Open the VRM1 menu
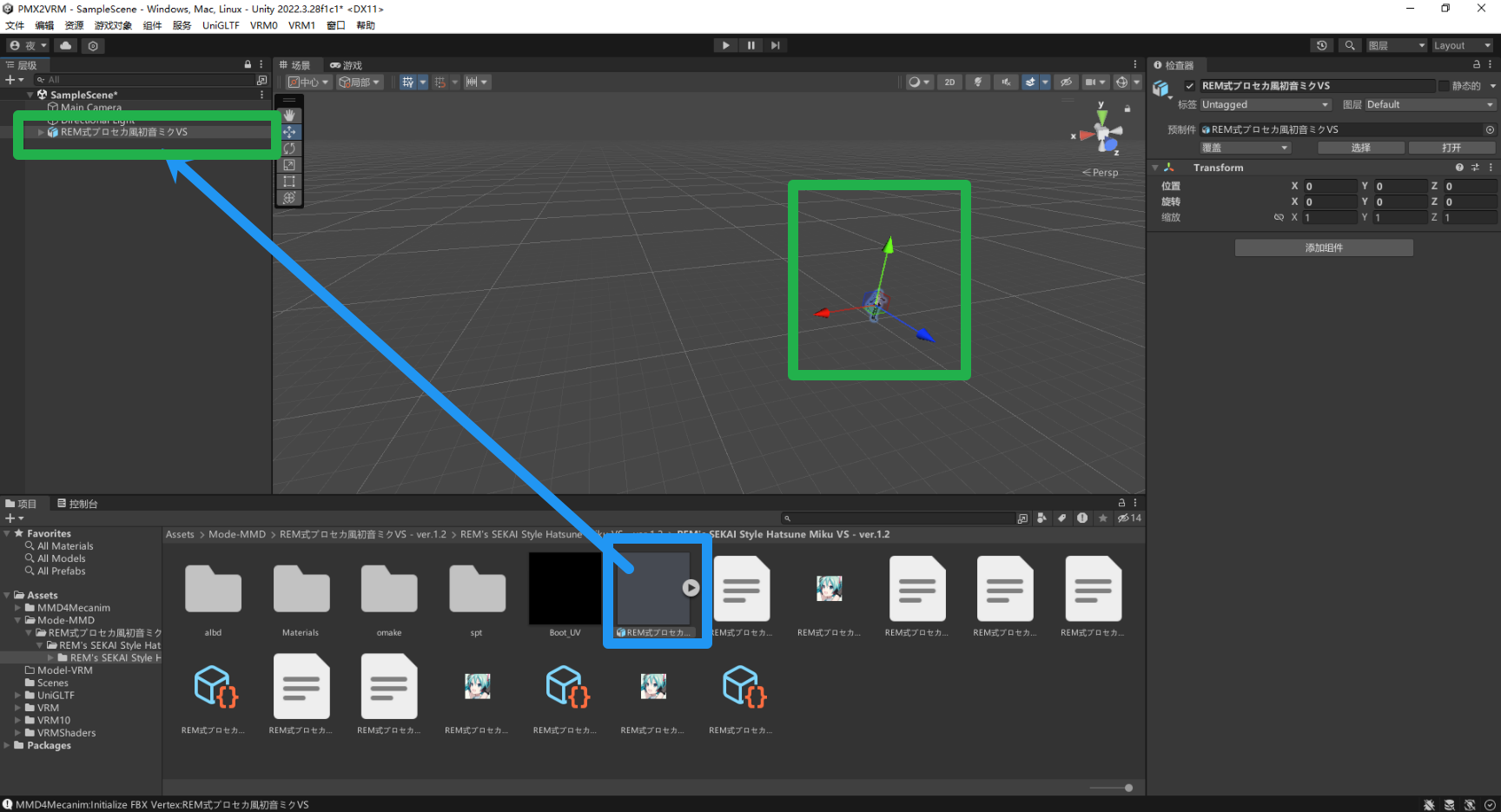This screenshot has width=1501, height=812. [x=301, y=25]
